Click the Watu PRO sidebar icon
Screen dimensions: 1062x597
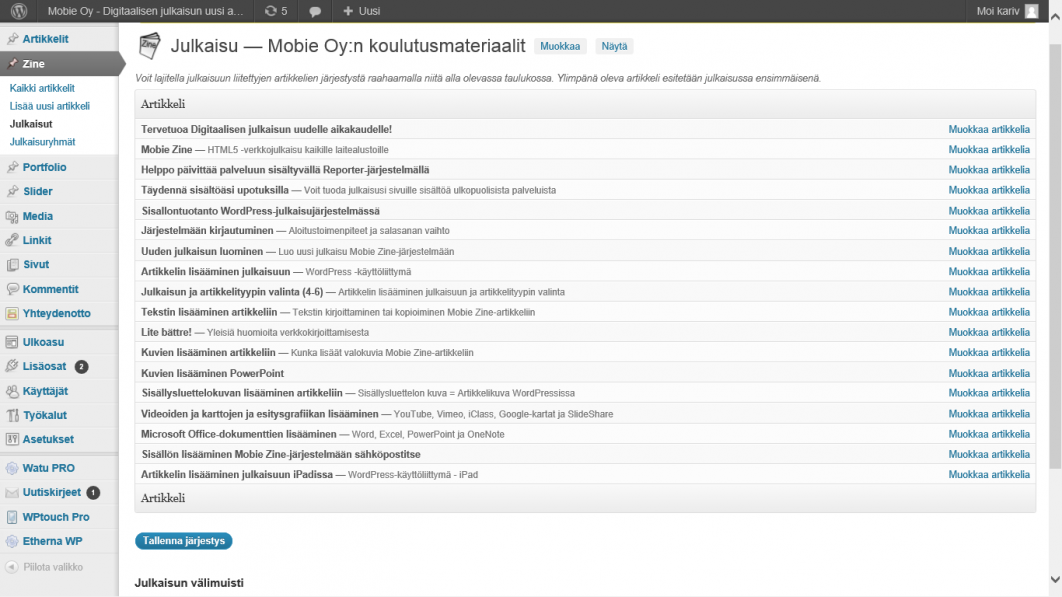[12, 468]
